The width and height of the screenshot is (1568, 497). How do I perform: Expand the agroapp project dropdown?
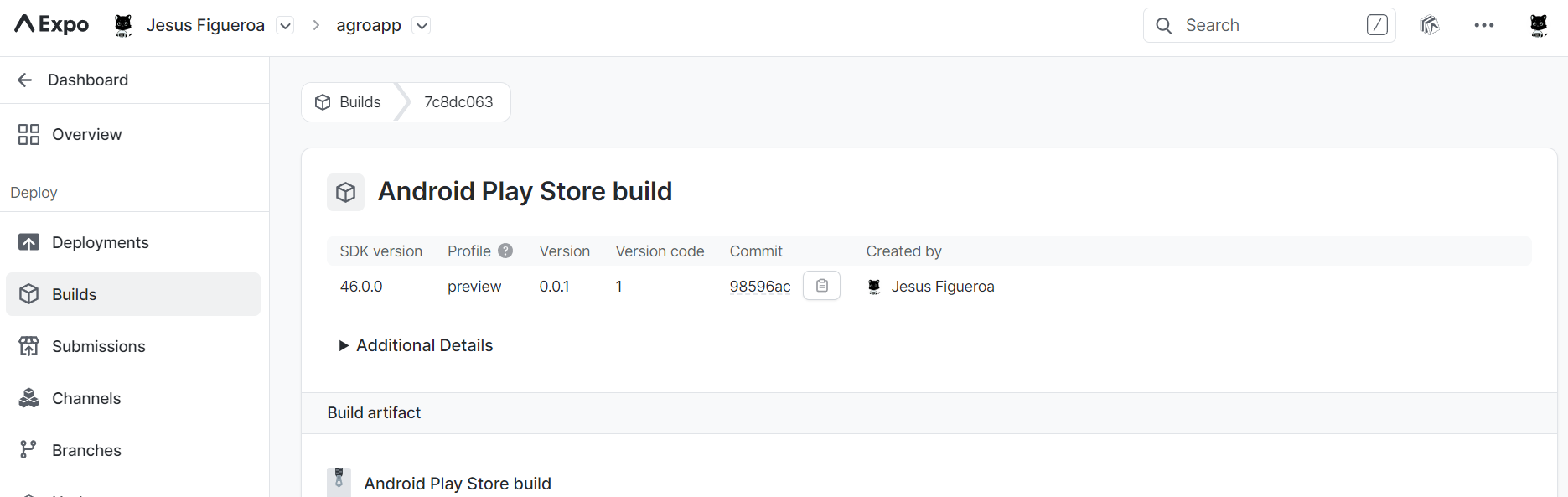(422, 26)
